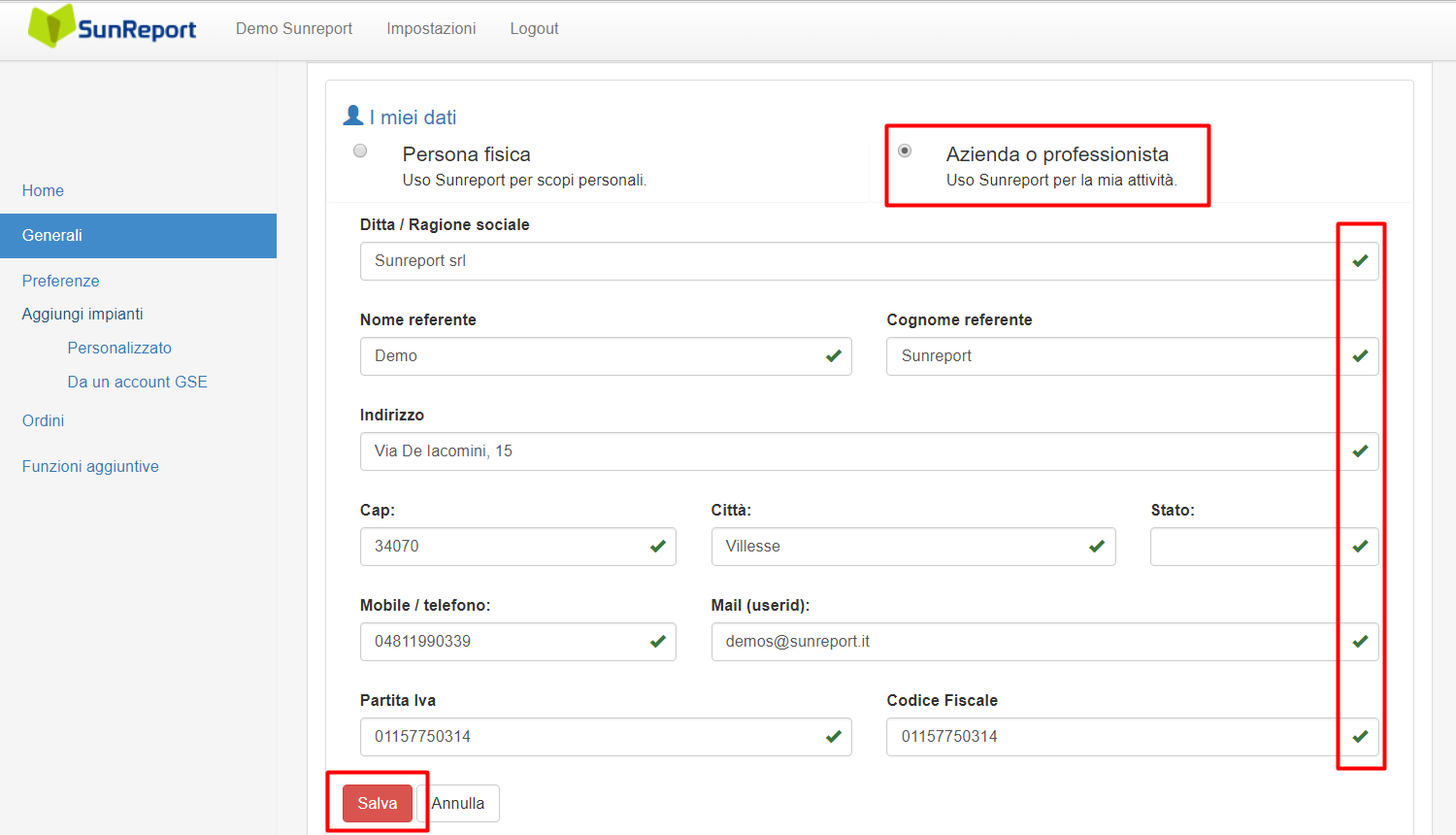Click checkmark in Stato field
The image size is (1456, 835).
pos(1360,546)
